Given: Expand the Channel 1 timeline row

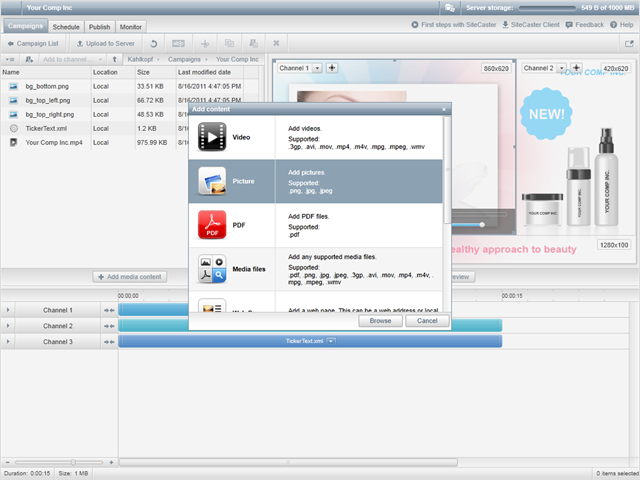Looking at the screenshot, I should [x=7, y=310].
